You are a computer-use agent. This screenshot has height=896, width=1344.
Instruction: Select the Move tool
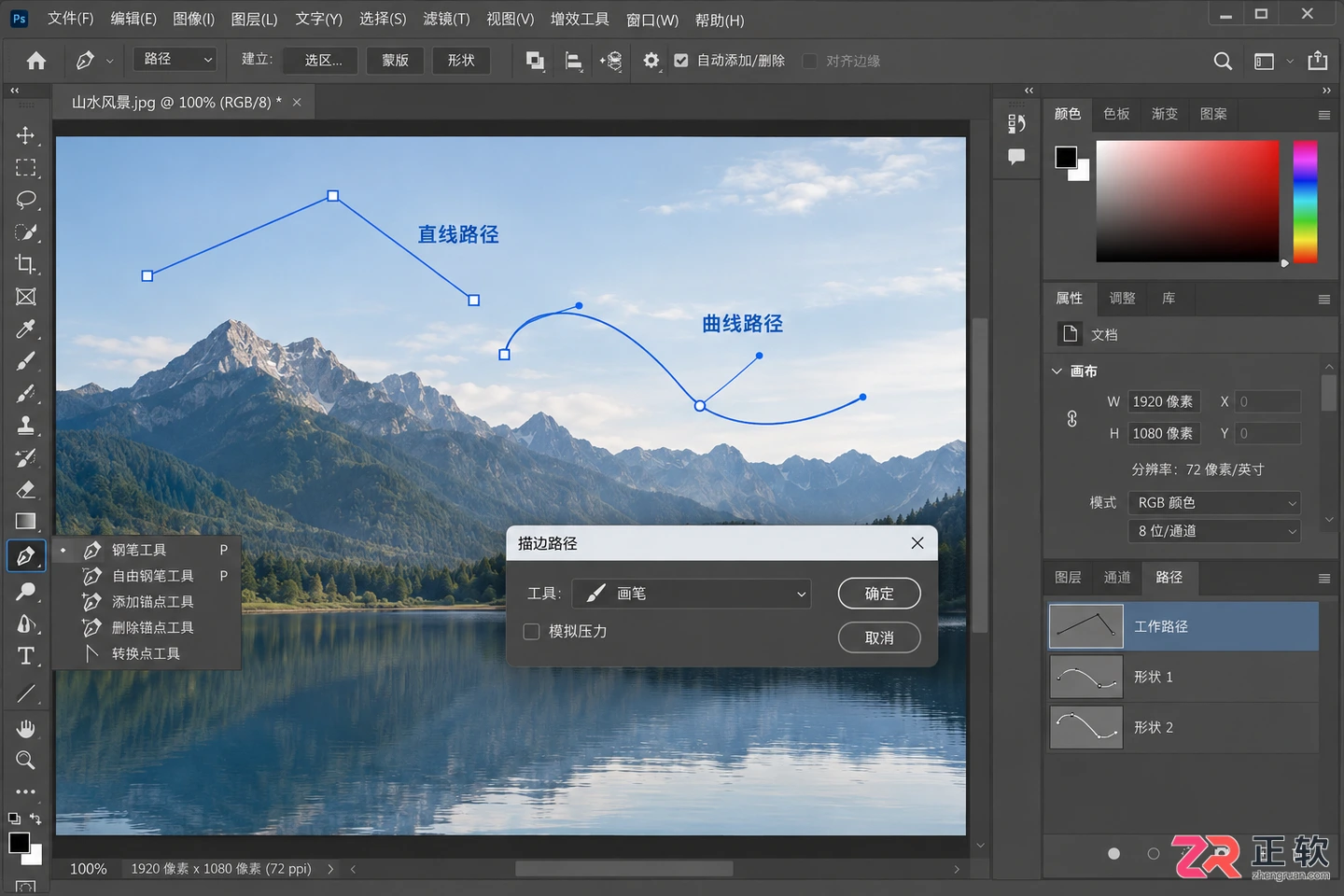[25, 135]
